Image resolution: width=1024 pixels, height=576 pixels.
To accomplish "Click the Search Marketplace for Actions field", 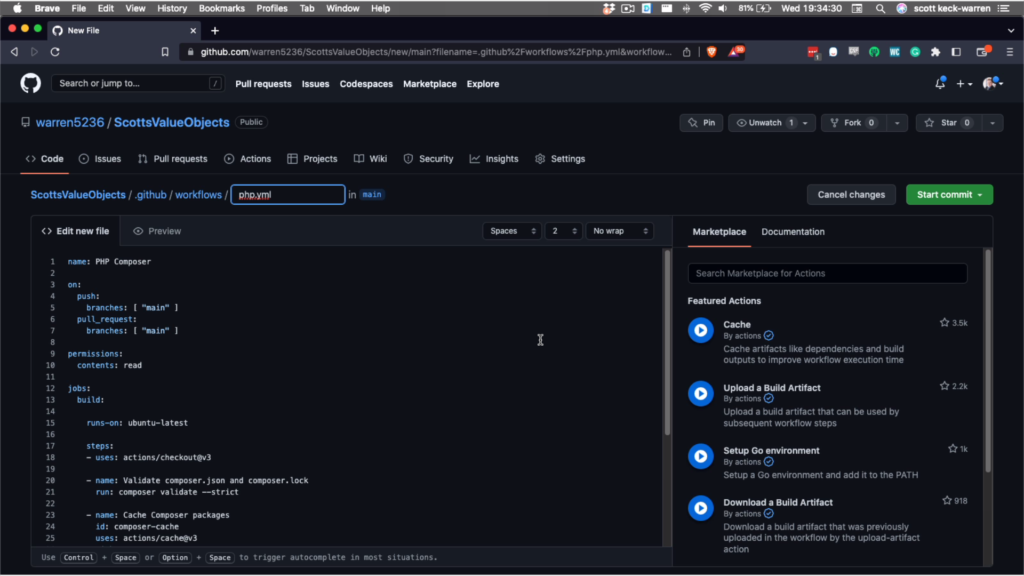I will pos(827,273).
